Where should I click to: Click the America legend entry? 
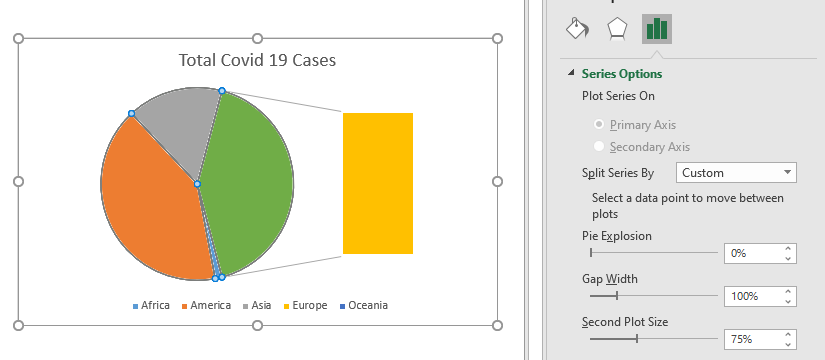206,305
